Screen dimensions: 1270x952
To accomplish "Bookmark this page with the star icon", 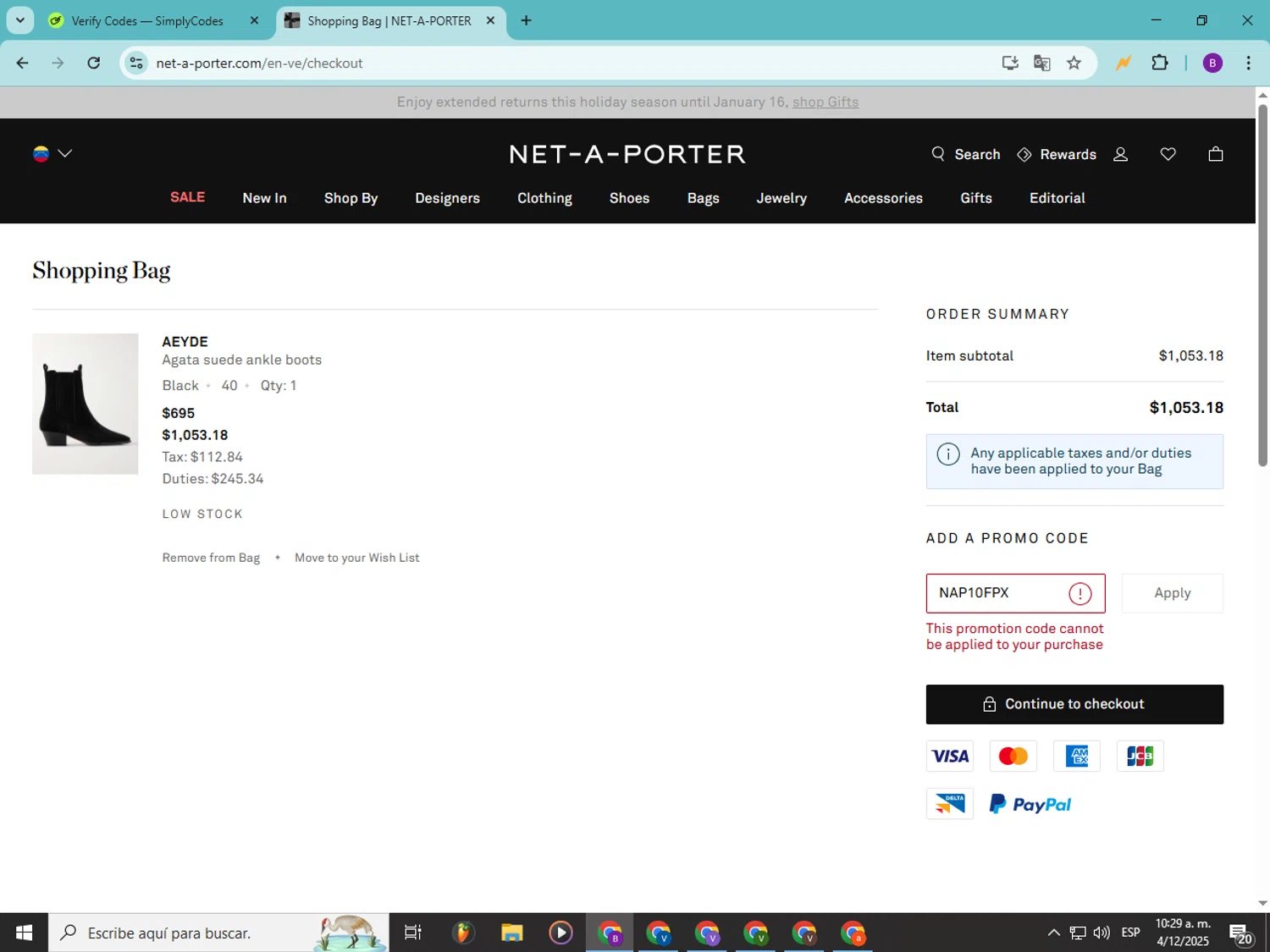I will 1074,63.
